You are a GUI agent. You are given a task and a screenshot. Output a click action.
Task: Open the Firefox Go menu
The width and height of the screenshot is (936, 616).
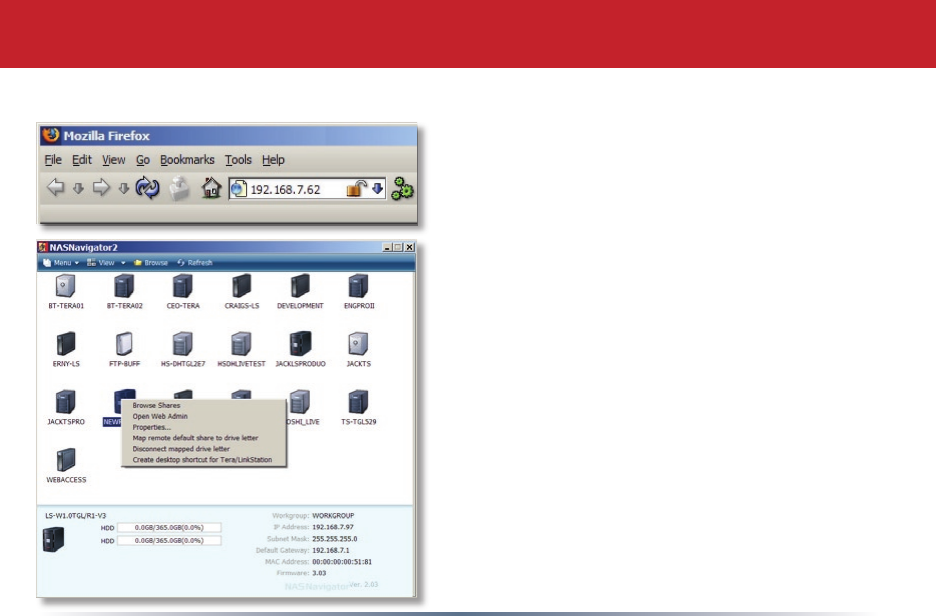click(x=143, y=160)
